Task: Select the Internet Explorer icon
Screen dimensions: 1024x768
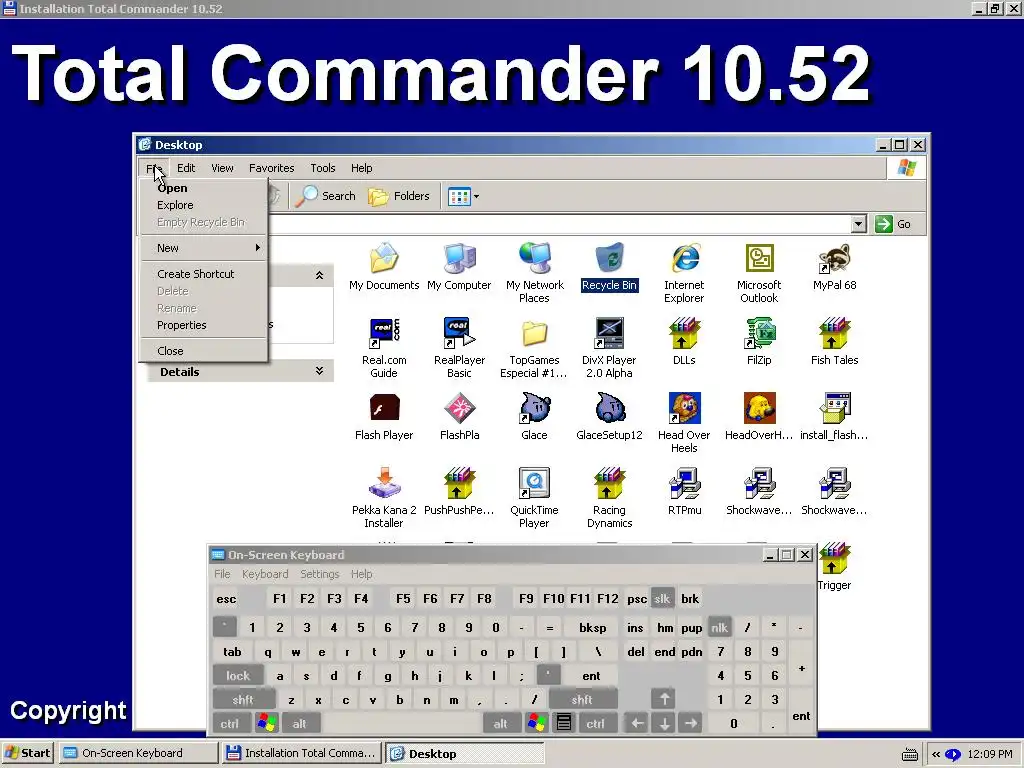Action: [684, 257]
